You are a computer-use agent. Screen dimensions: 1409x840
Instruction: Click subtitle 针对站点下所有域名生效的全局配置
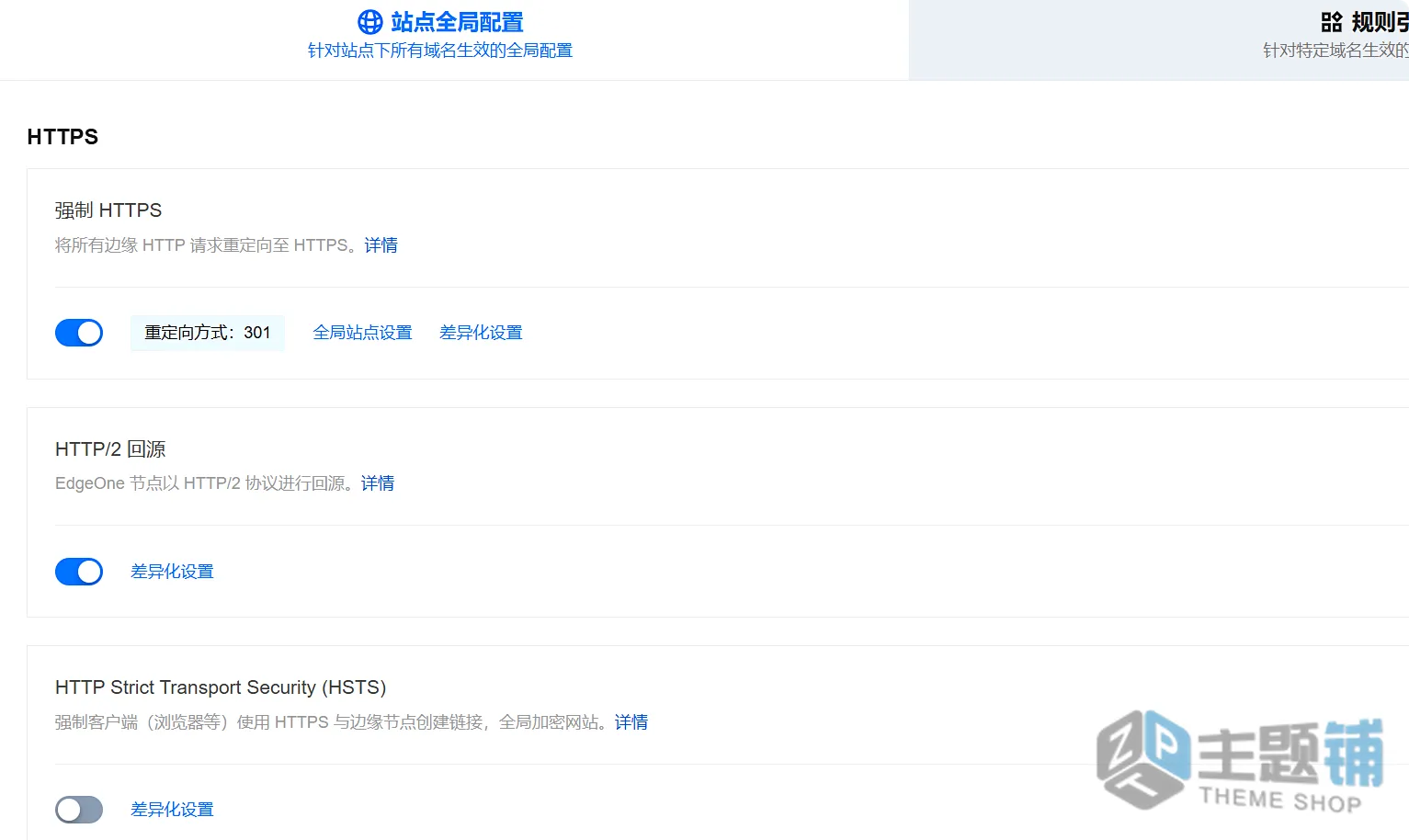[x=440, y=51]
